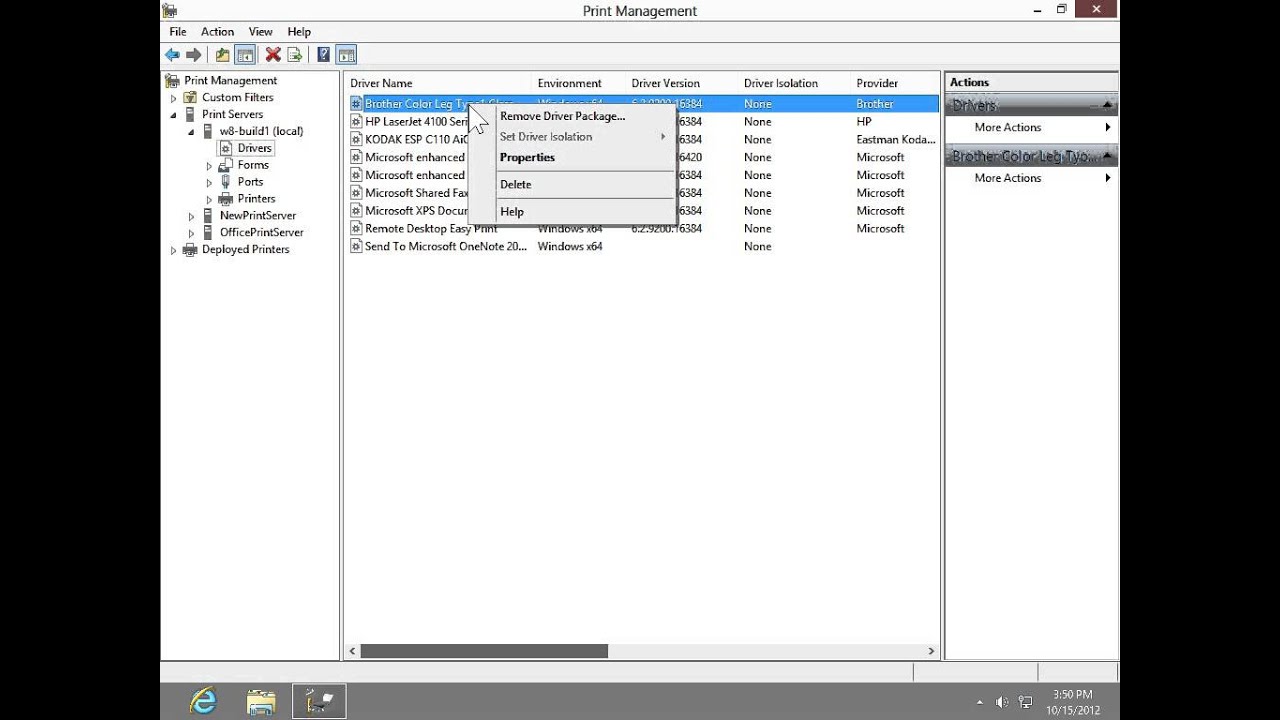Image resolution: width=1280 pixels, height=720 pixels.
Task: Click the KODAK ESP C110 driver row icon
Action: (x=356, y=140)
